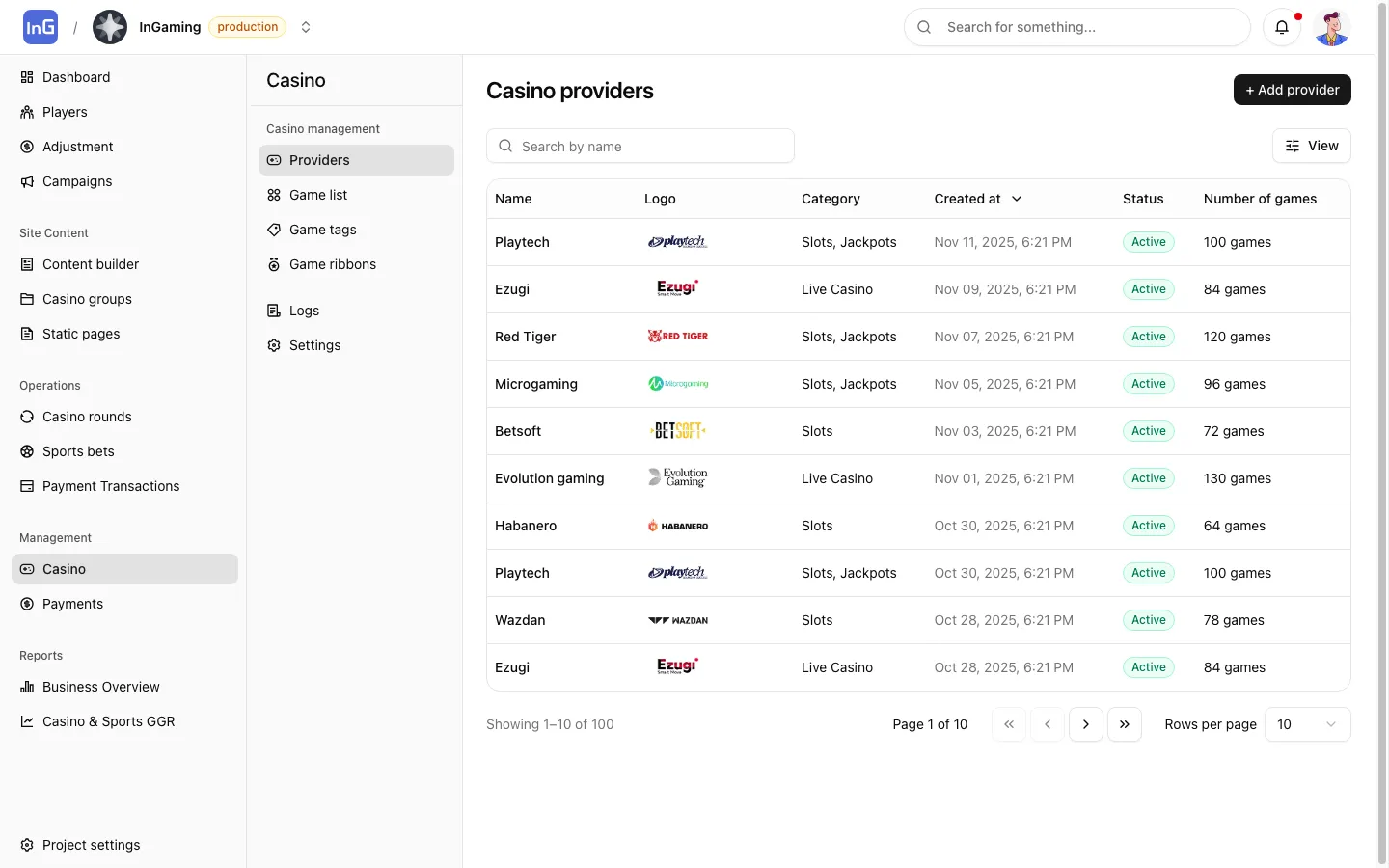This screenshot has width=1389, height=868.
Task: Click the Betsoft logo image
Action: pos(678,431)
